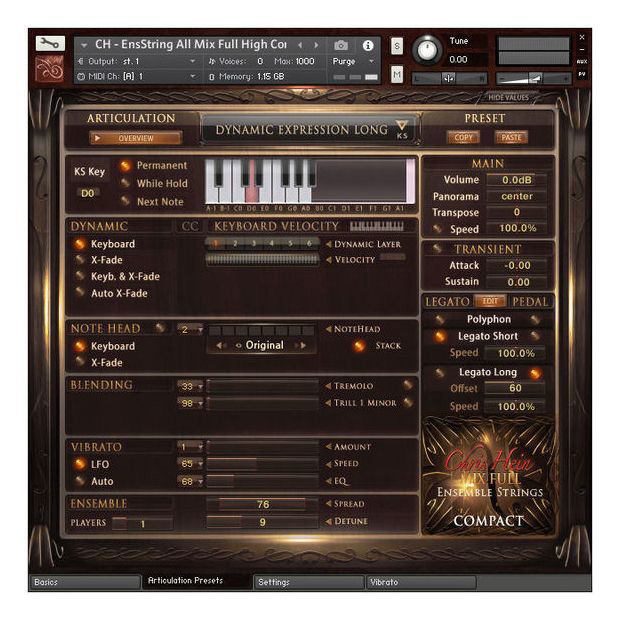
Task: Click the left-side Legato Long knob icon
Action: (x=439, y=372)
